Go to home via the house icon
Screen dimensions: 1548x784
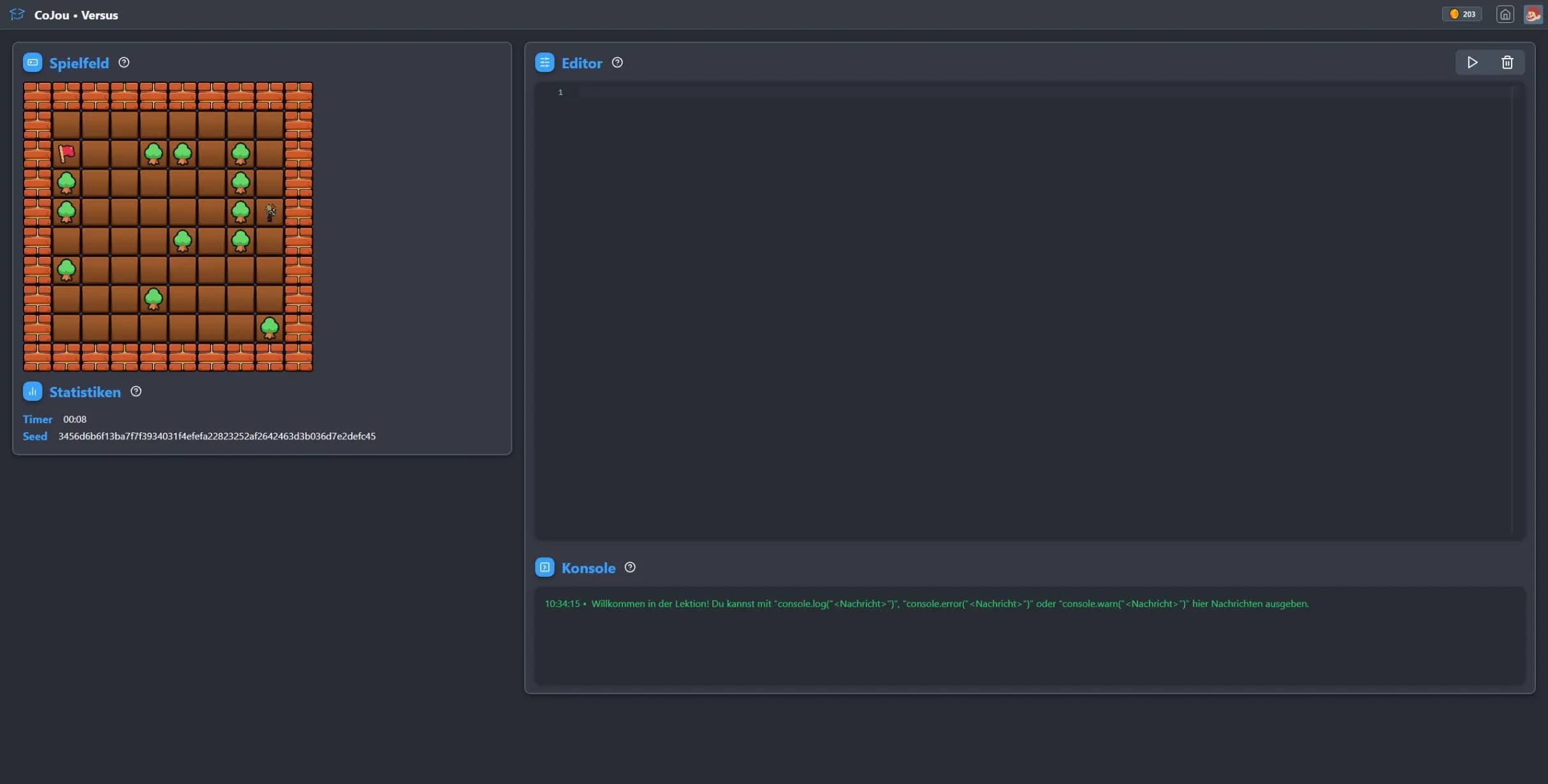[1505, 14]
